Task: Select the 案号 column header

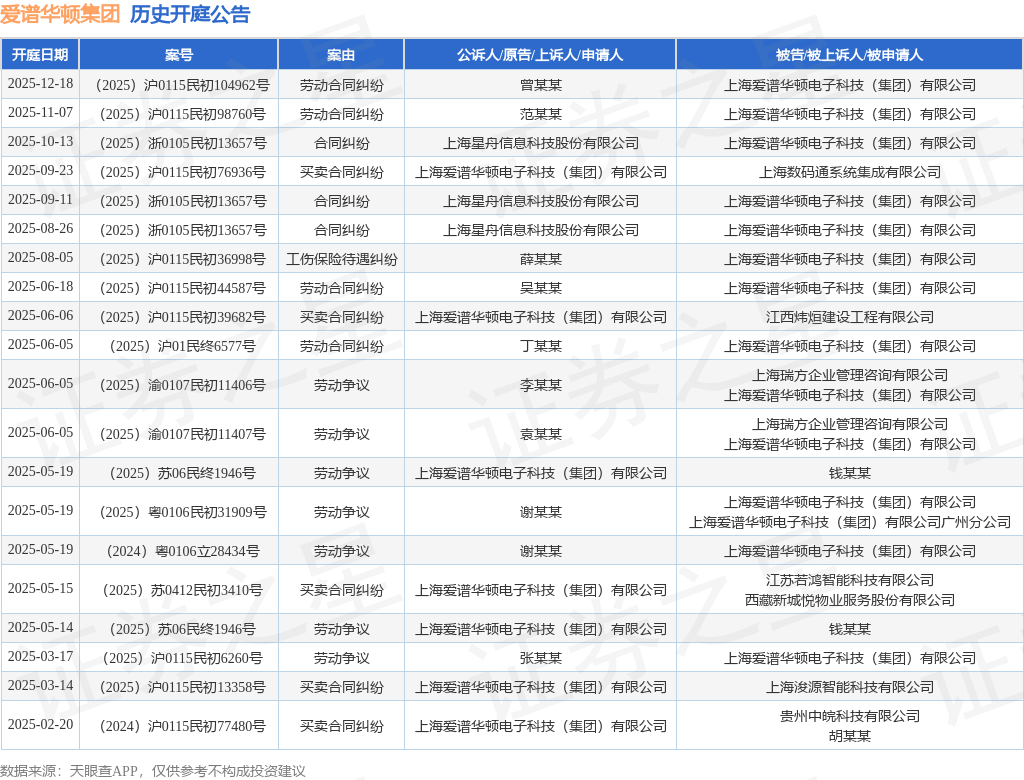Action: coord(179,55)
